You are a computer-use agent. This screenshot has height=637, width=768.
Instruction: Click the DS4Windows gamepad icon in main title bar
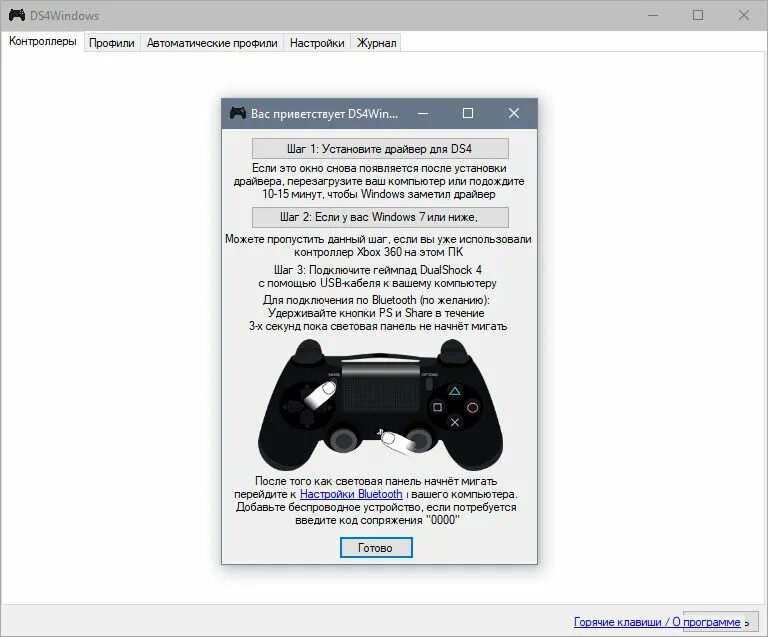point(17,15)
